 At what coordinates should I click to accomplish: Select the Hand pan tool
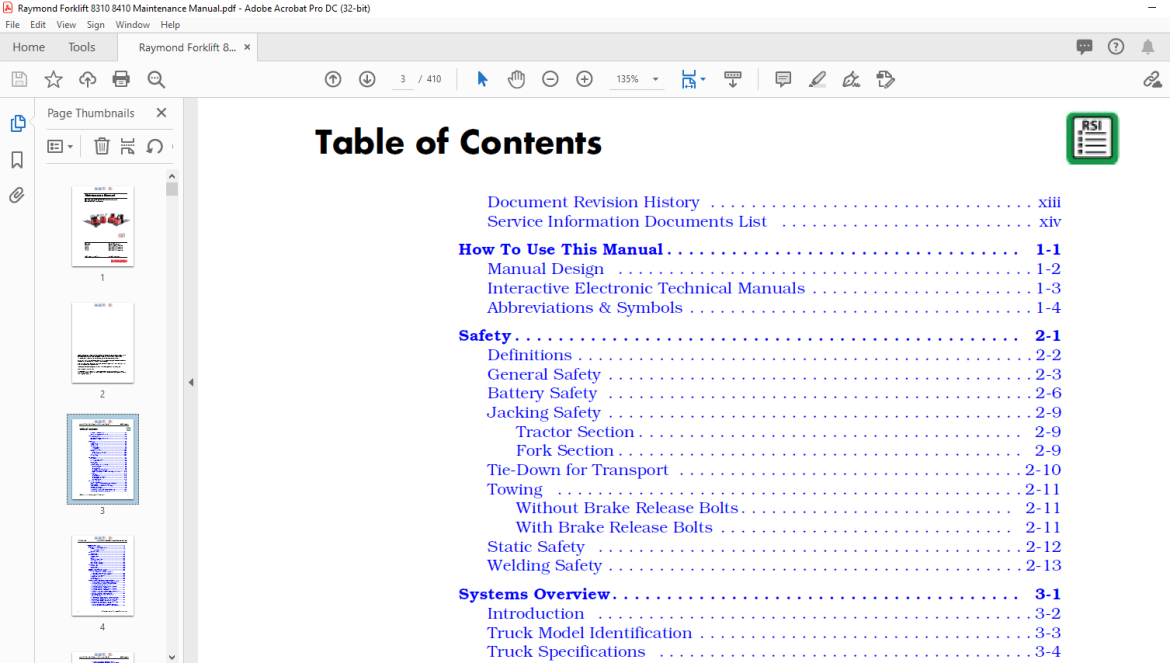[516, 79]
